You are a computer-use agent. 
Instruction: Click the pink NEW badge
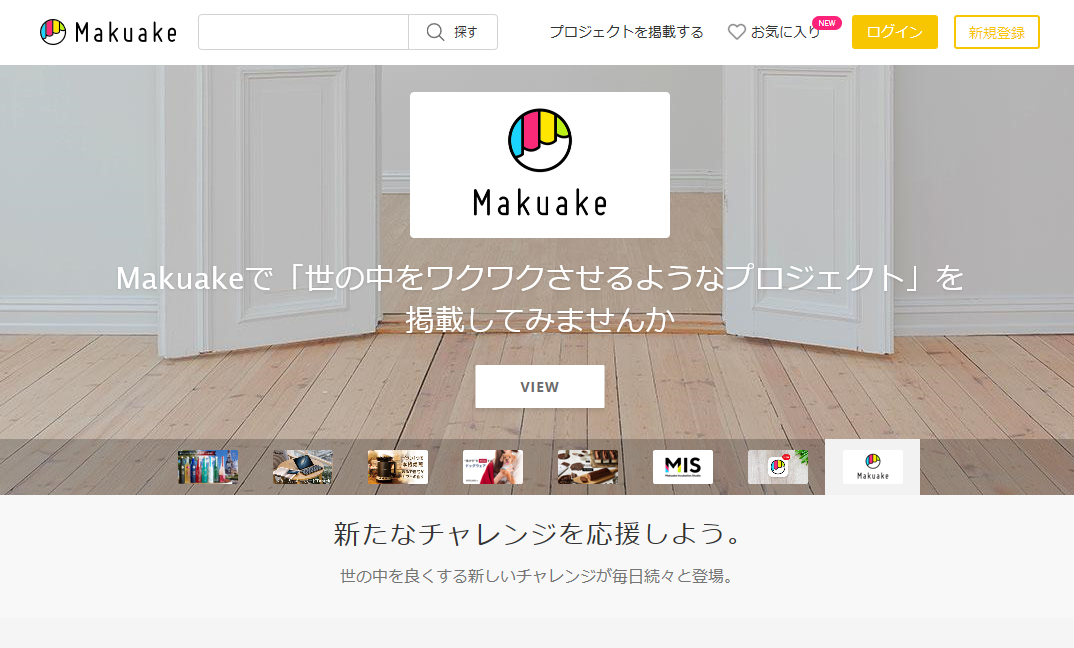tap(827, 23)
